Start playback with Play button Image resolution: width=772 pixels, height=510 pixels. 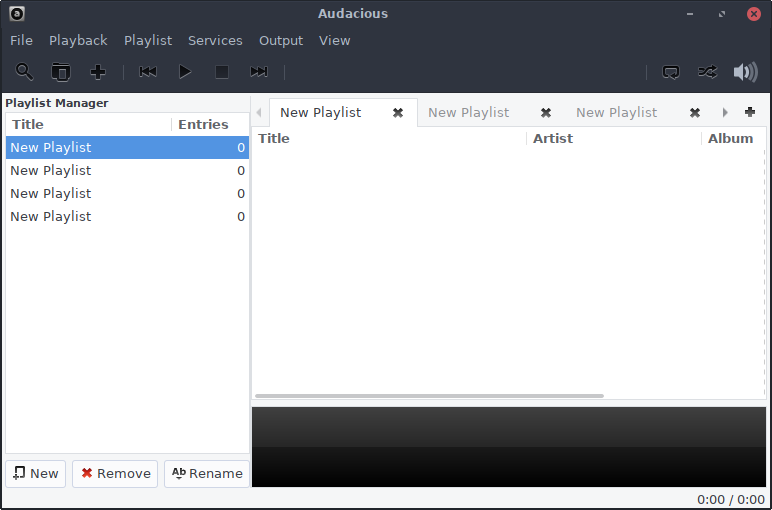[x=185, y=72]
